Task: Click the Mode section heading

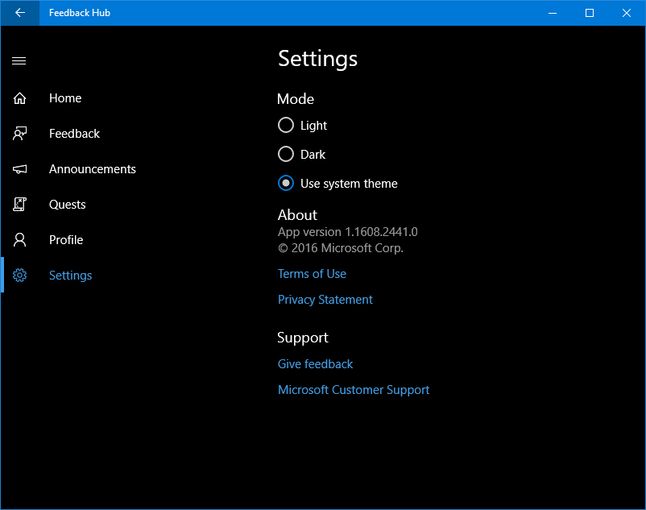Action: pos(295,99)
